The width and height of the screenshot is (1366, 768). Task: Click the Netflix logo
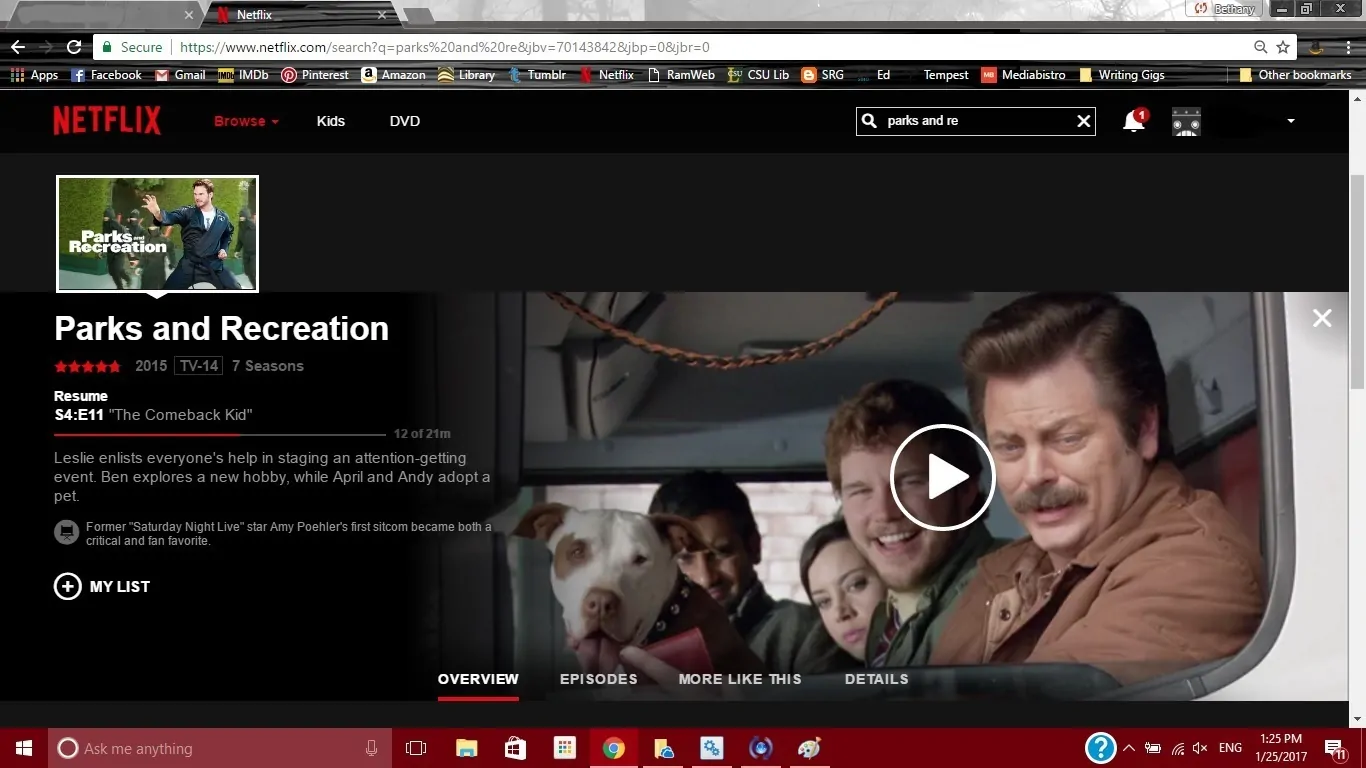107,121
